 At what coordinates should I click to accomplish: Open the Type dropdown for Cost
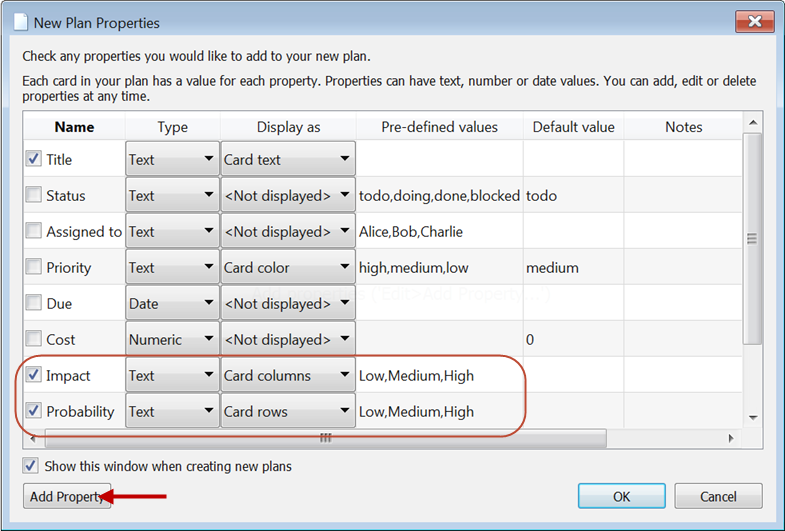[x=172, y=339]
